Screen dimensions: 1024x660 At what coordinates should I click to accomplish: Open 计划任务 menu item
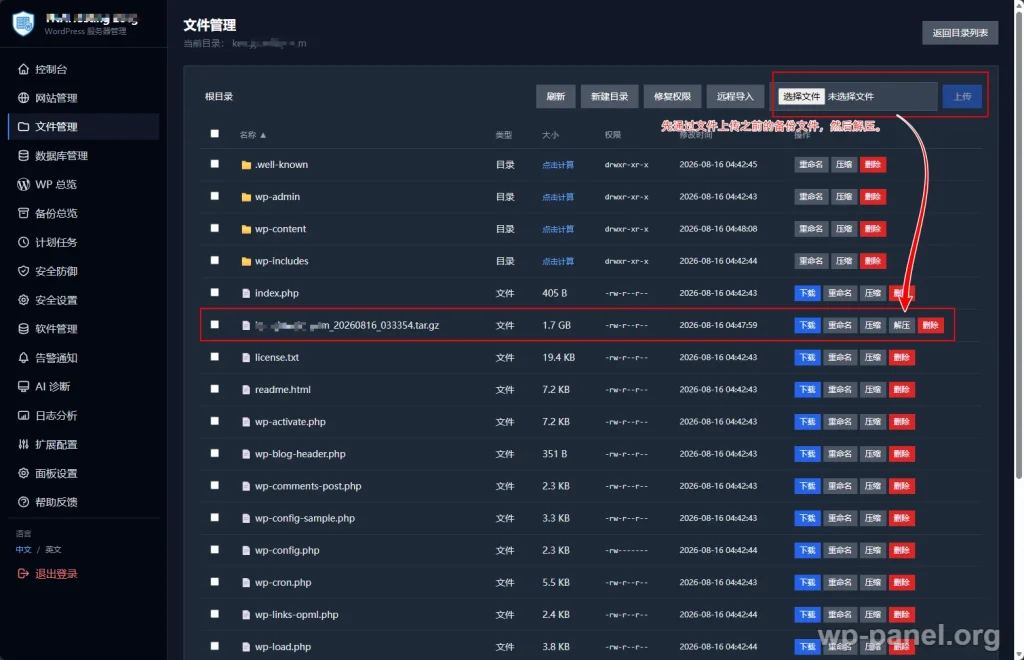(x=84, y=242)
